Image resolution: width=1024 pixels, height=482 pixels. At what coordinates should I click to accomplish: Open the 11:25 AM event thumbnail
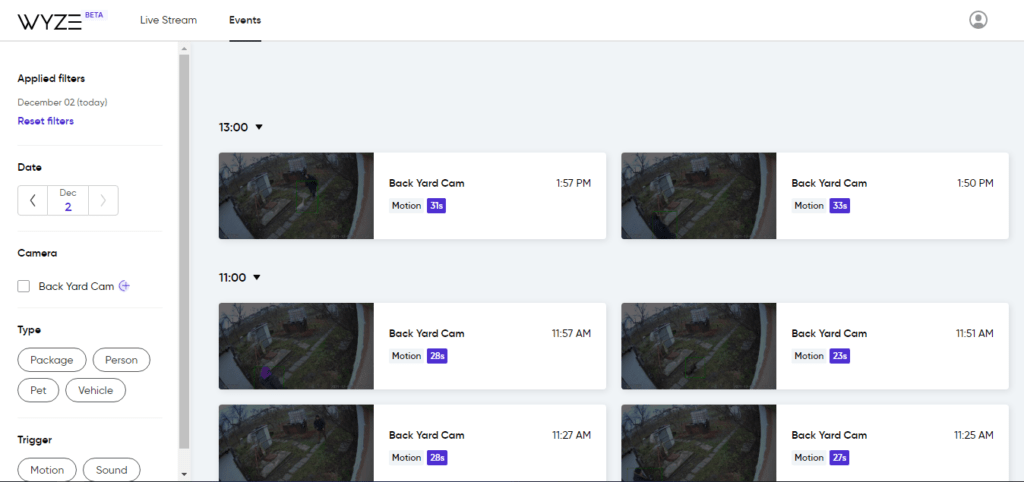[x=699, y=443]
